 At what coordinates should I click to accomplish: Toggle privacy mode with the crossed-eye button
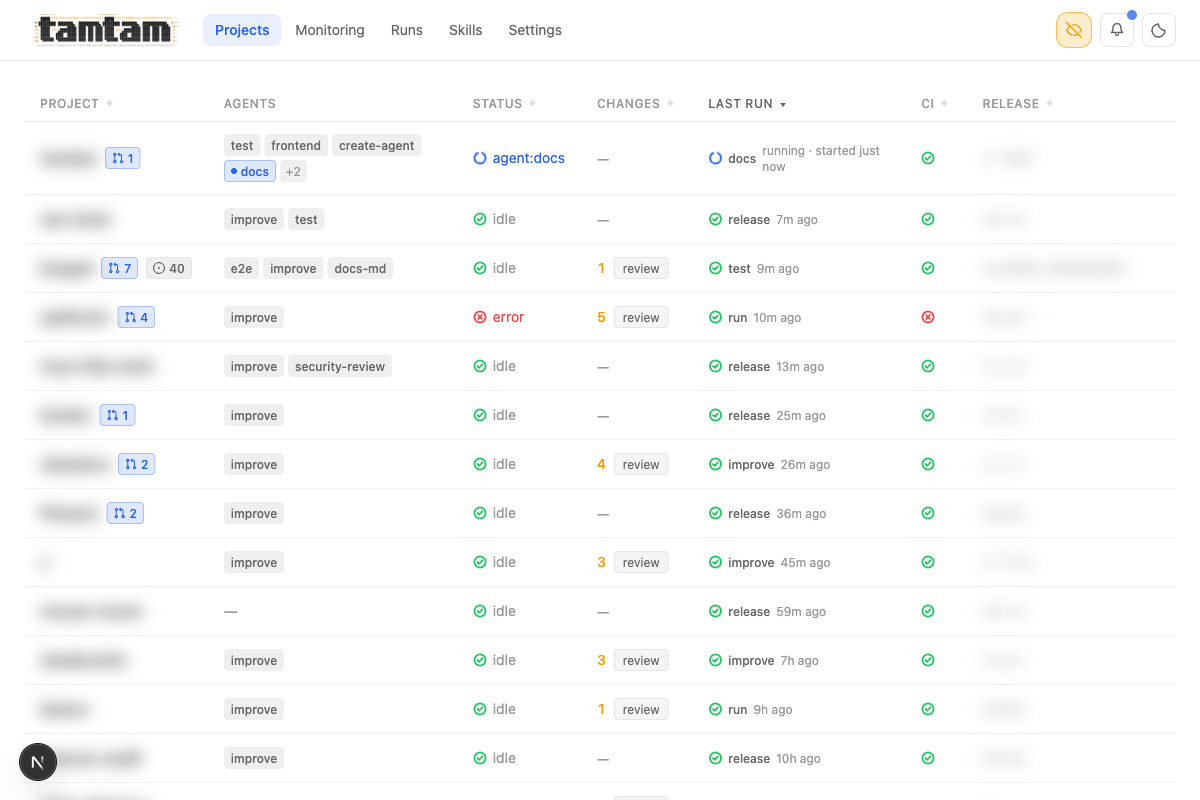point(1073,30)
